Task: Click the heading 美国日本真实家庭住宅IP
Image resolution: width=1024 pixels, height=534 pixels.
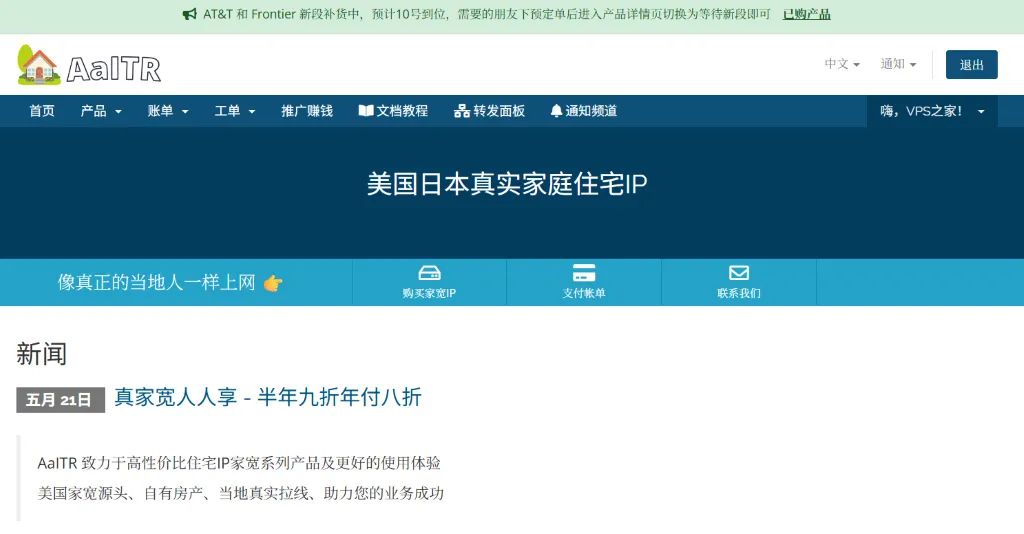Action: (507, 183)
